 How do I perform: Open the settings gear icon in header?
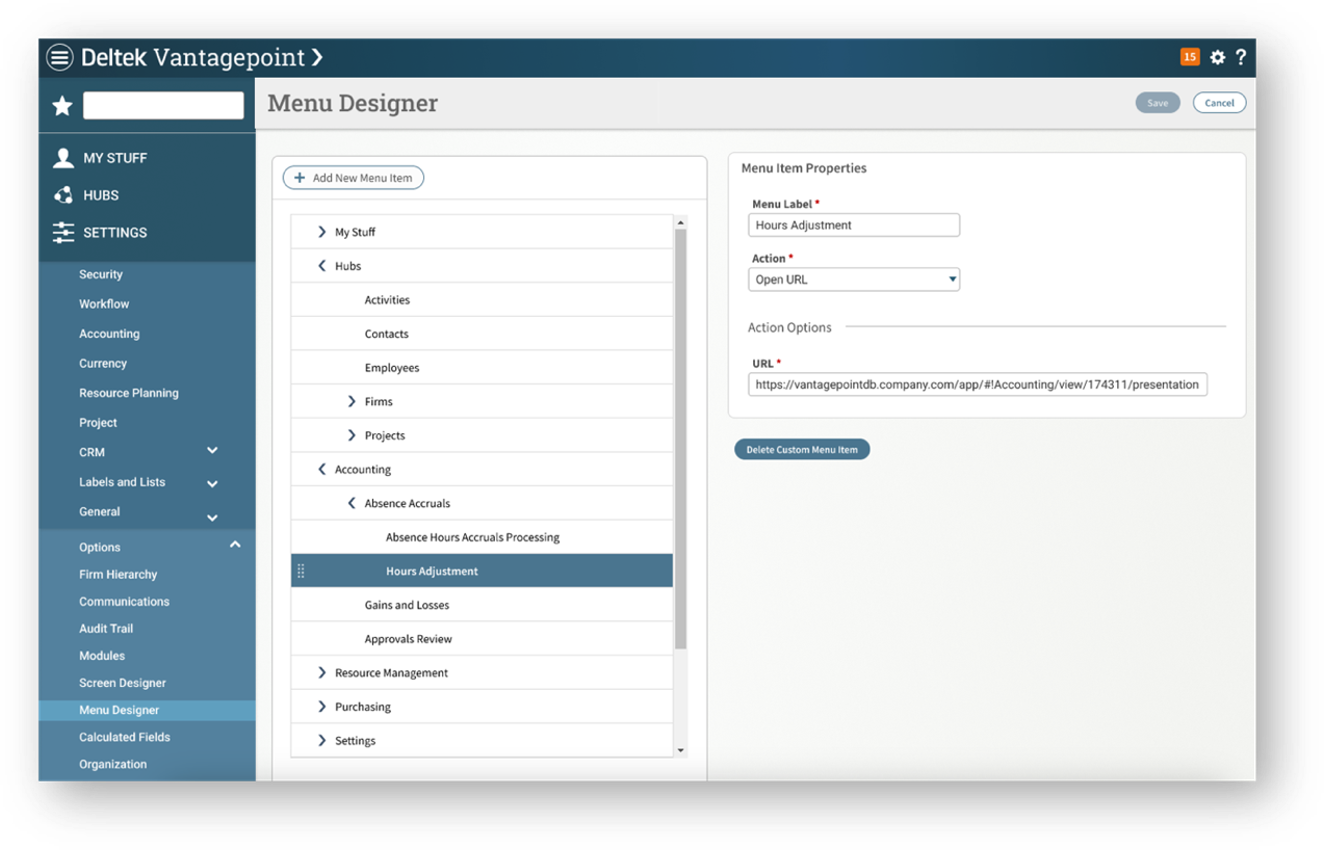[x=1217, y=58]
